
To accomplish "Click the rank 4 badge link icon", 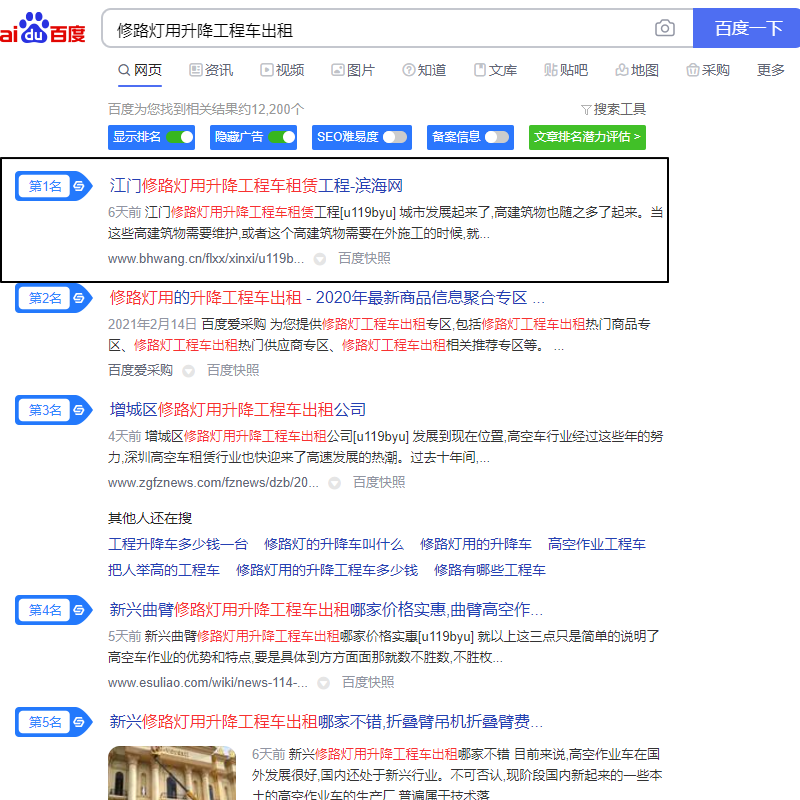I will (x=79, y=610).
